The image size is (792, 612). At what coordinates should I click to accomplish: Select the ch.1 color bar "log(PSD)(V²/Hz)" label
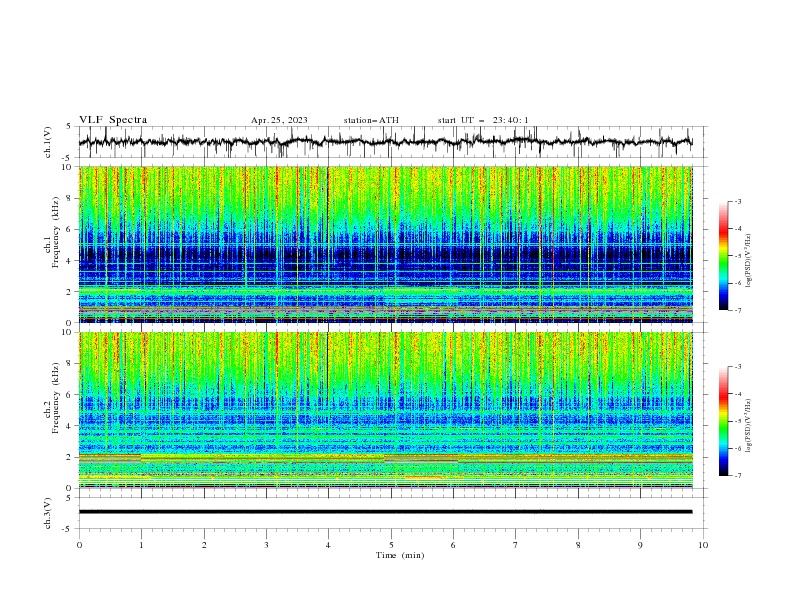(x=749, y=261)
